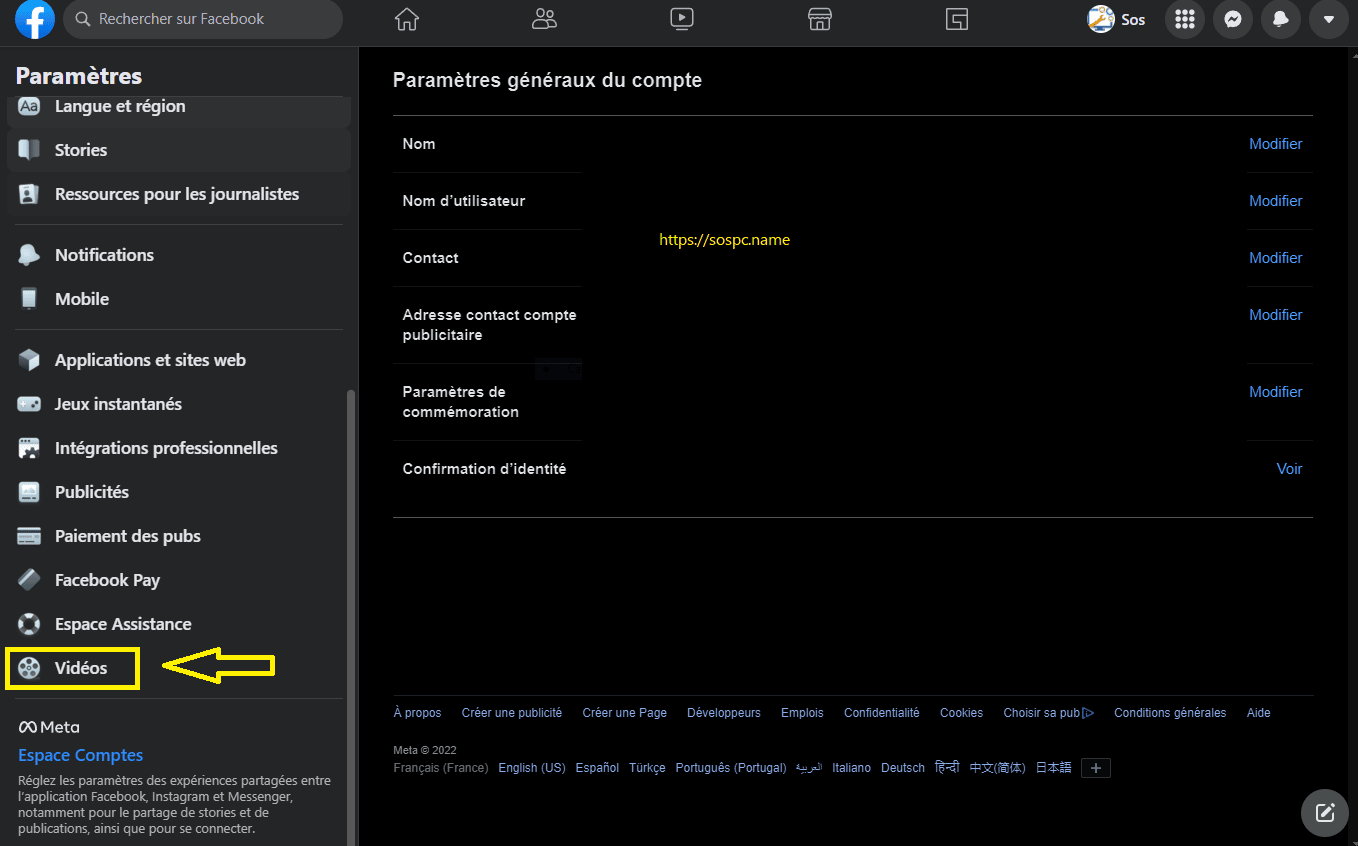
Task: Click the Jeux instantanés gamepad icon
Action: tap(29, 404)
